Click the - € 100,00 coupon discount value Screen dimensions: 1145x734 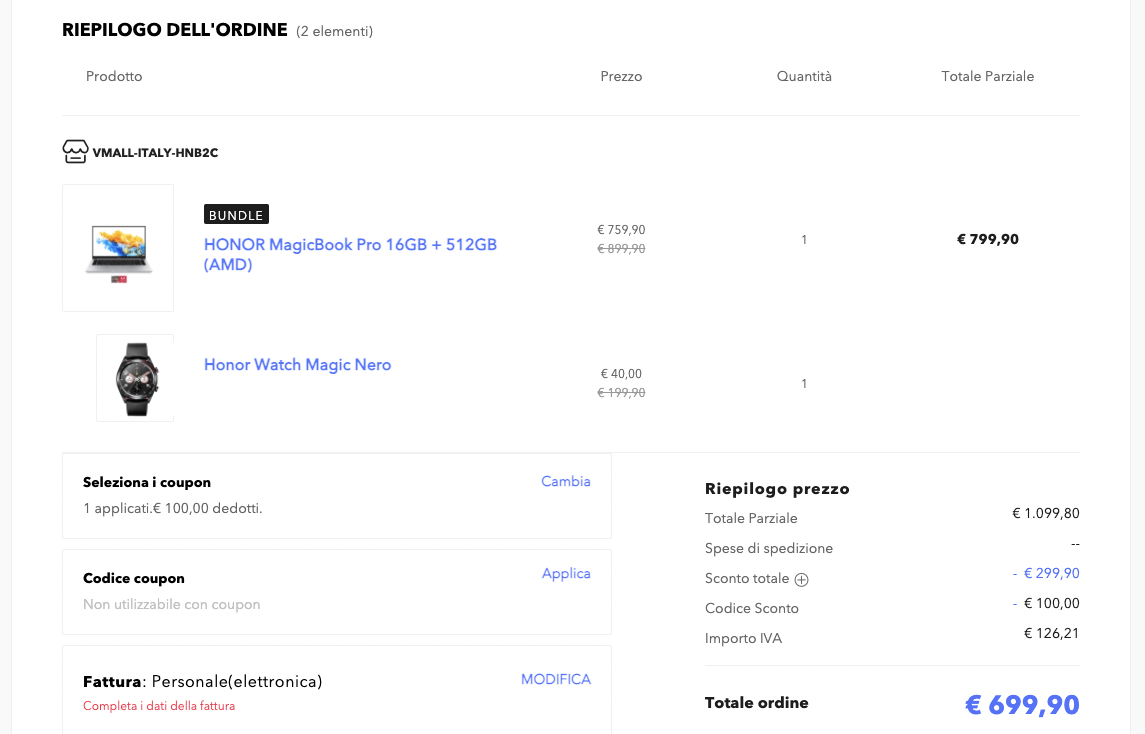pos(1046,603)
